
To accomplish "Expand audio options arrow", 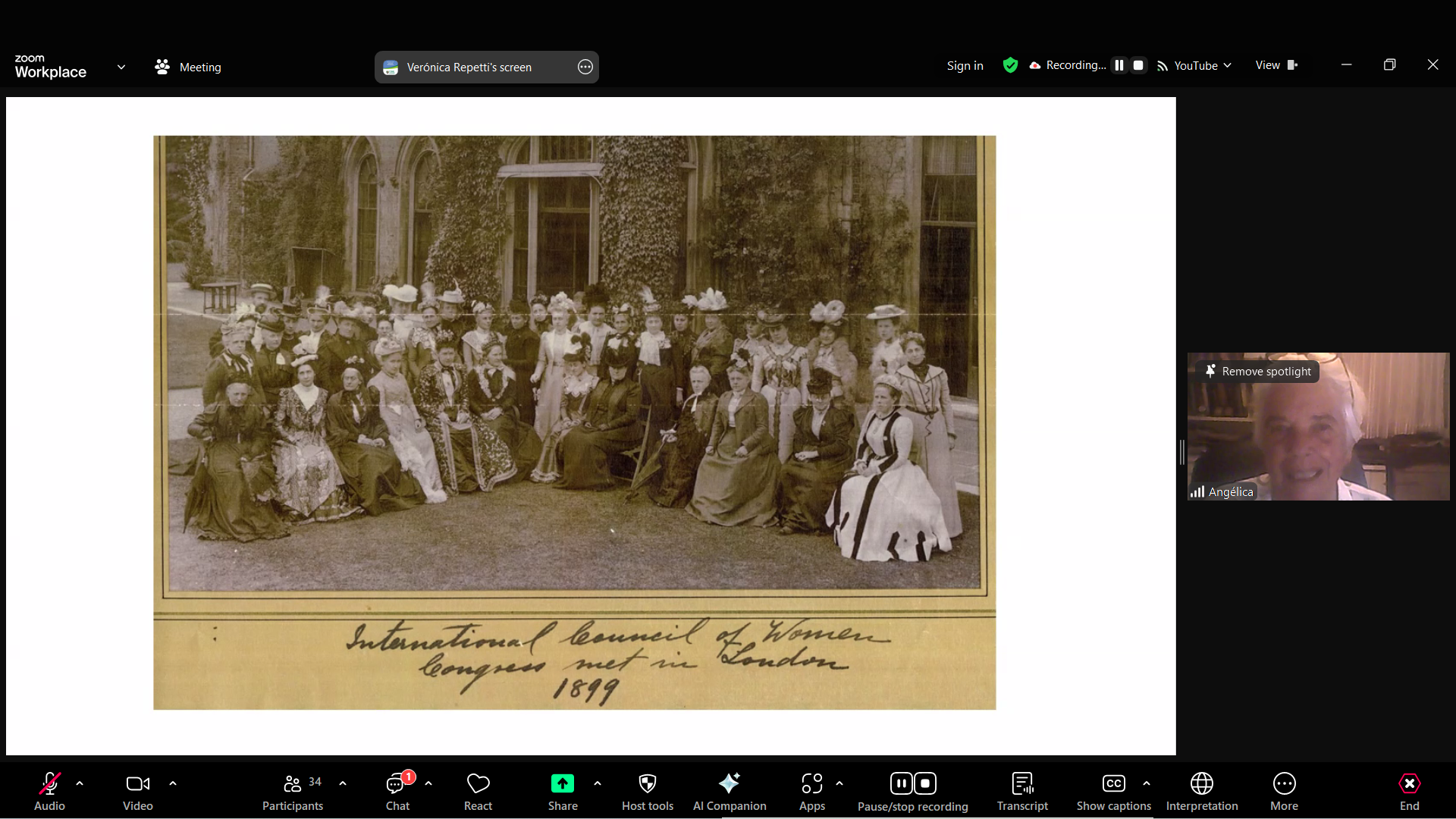I will (80, 783).
